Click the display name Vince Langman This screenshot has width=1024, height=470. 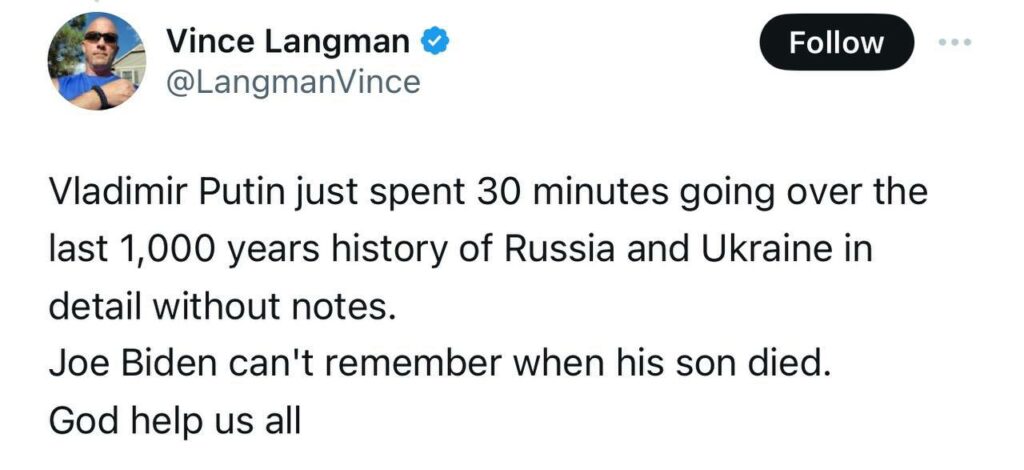coord(287,42)
